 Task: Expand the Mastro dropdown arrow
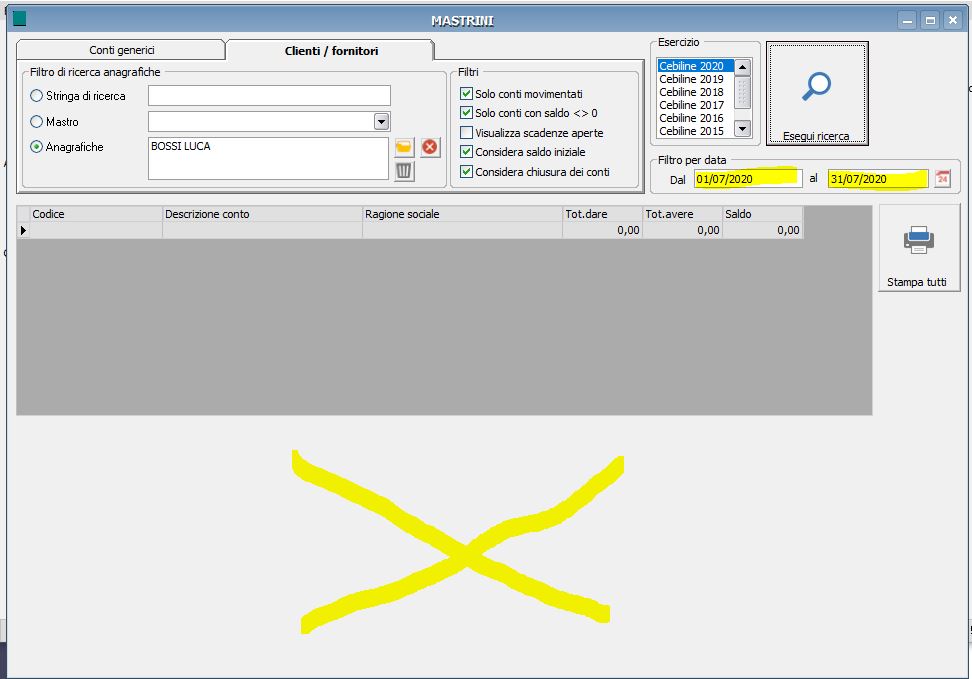tap(382, 122)
